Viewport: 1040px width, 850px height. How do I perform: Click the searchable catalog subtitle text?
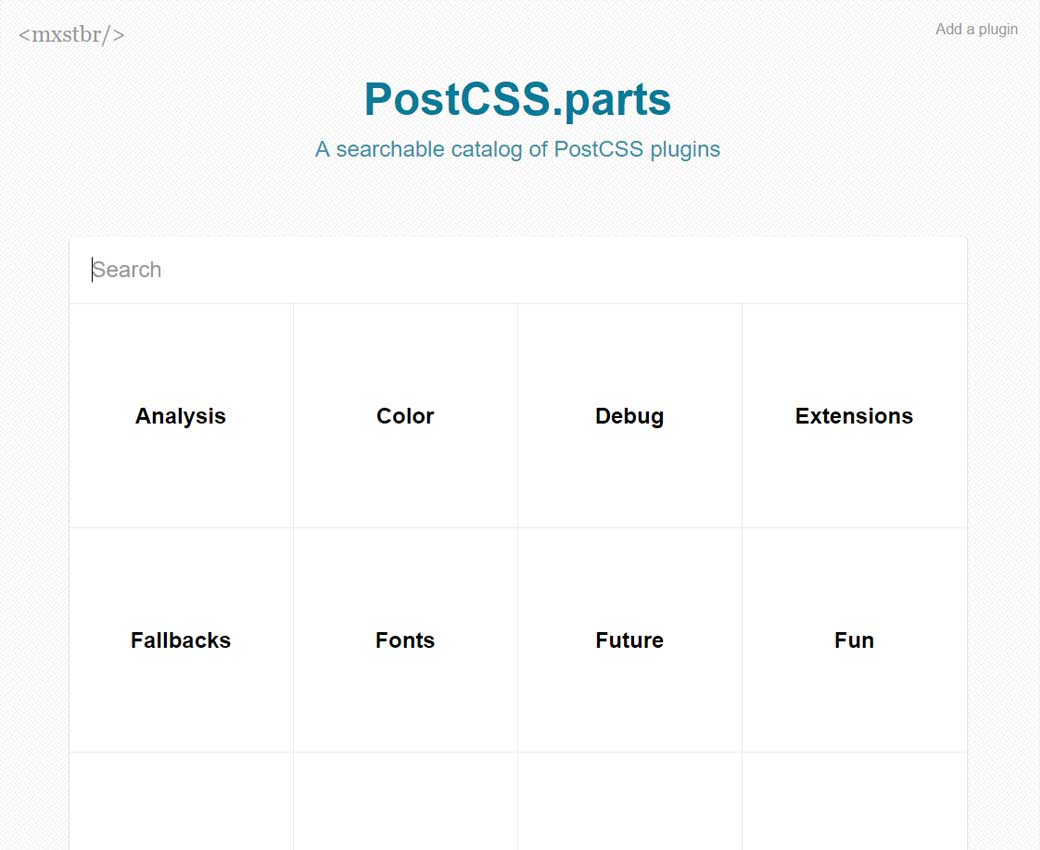point(517,150)
